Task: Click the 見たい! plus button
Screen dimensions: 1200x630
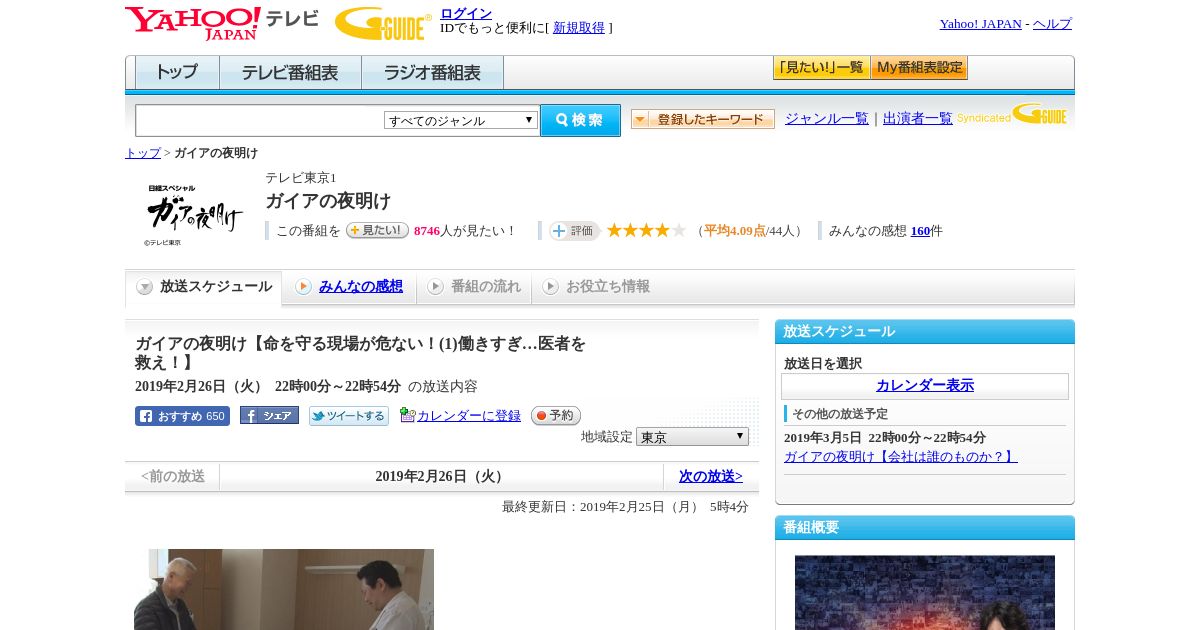Action: [377, 230]
